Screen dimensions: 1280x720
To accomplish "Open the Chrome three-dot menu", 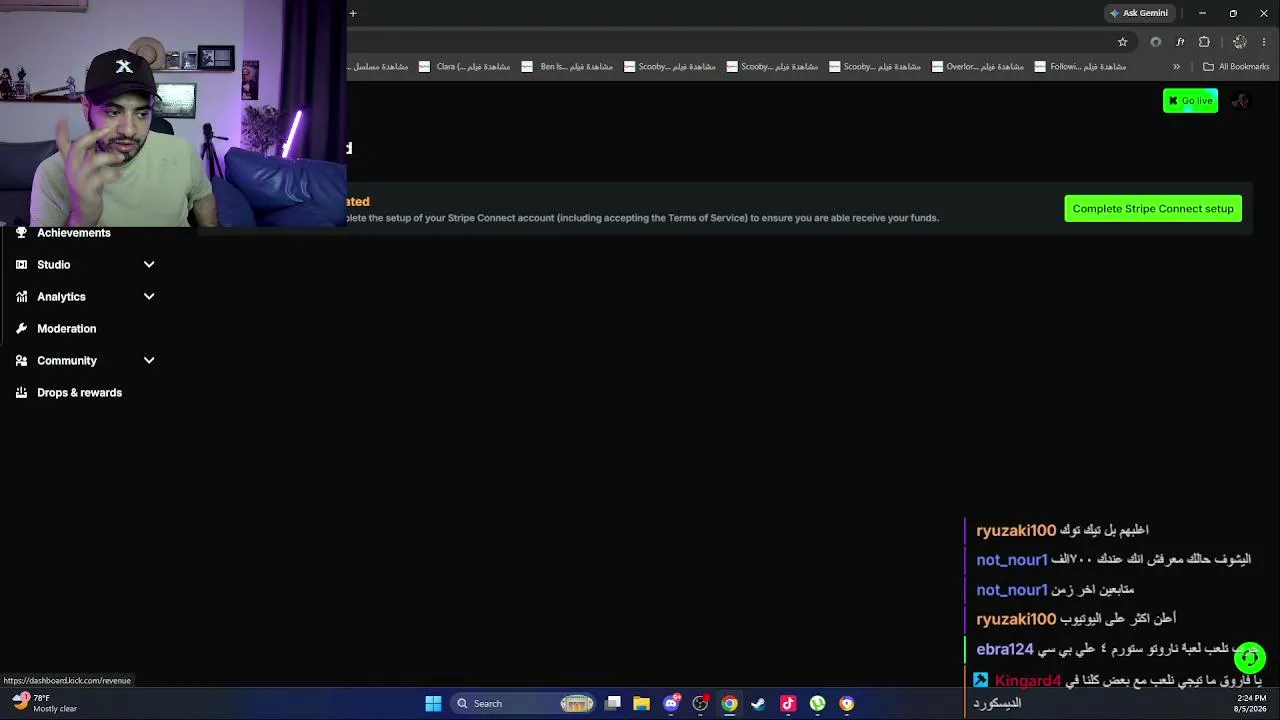I will [x=1265, y=42].
